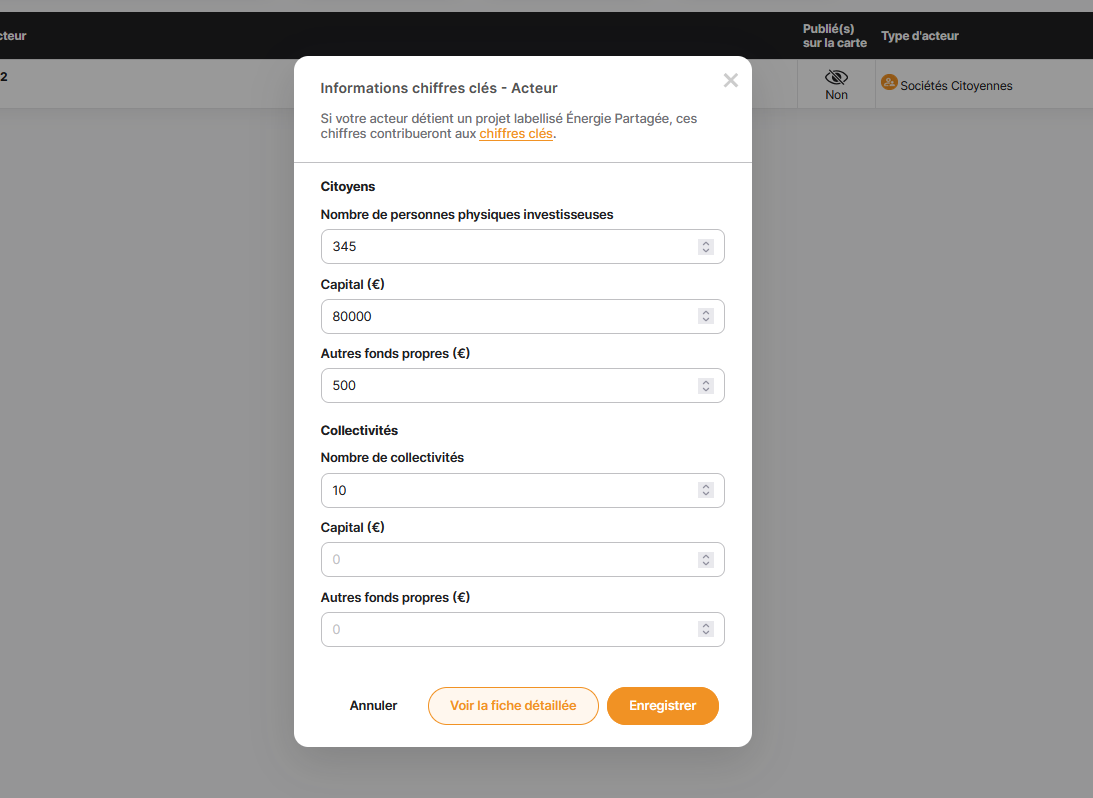Click the orange Sociétés Citoyennes actor icon
This screenshot has width=1093, height=798.
889,83
